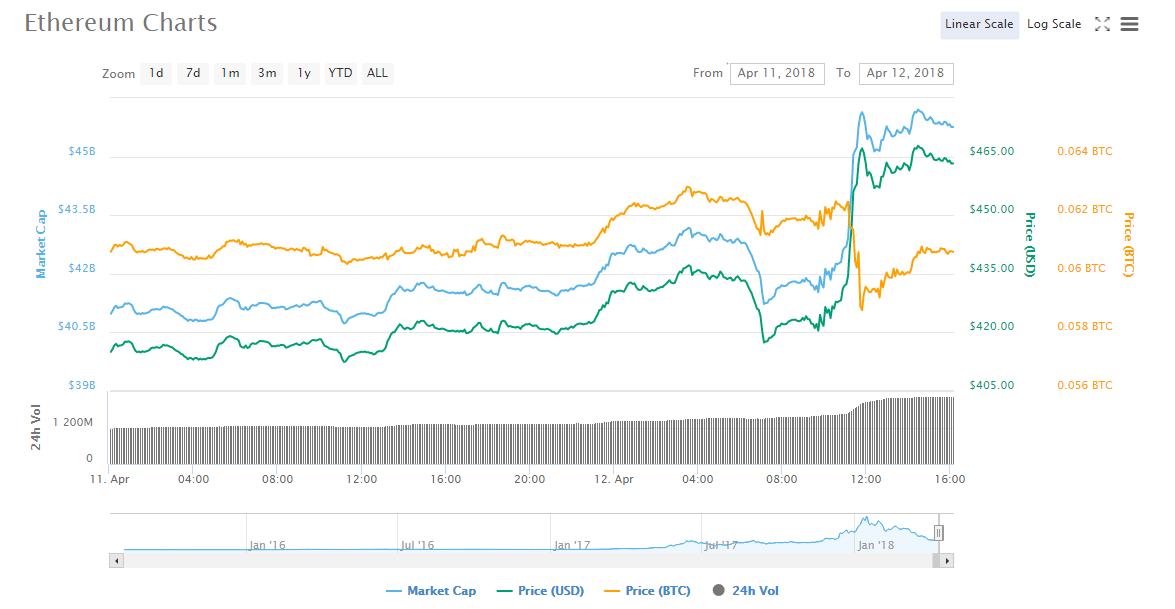Screen dimensions: 1175x609
Task: Toggle Market Cap series in legend
Action: tap(431, 591)
